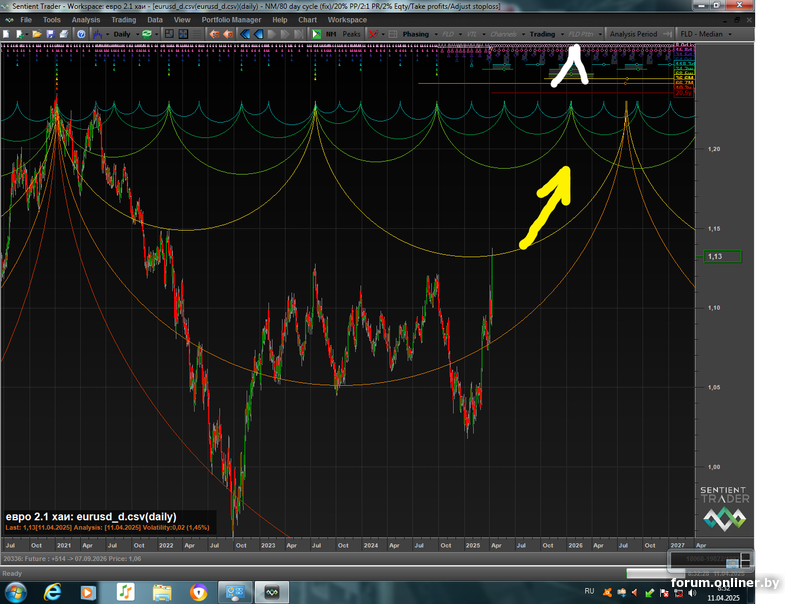Expand the FLD - Median dropdown
The image size is (800, 604).
(x=730, y=35)
